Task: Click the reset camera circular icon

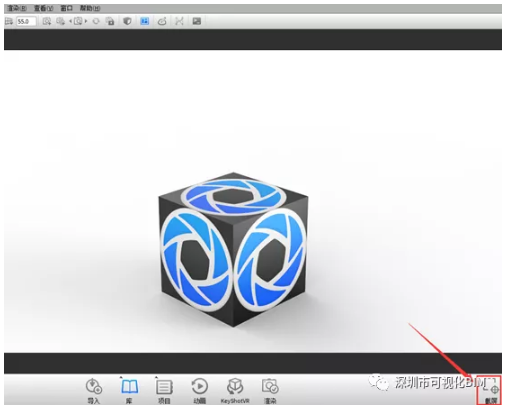Action: pyautogui.click(x=96, y=21)
